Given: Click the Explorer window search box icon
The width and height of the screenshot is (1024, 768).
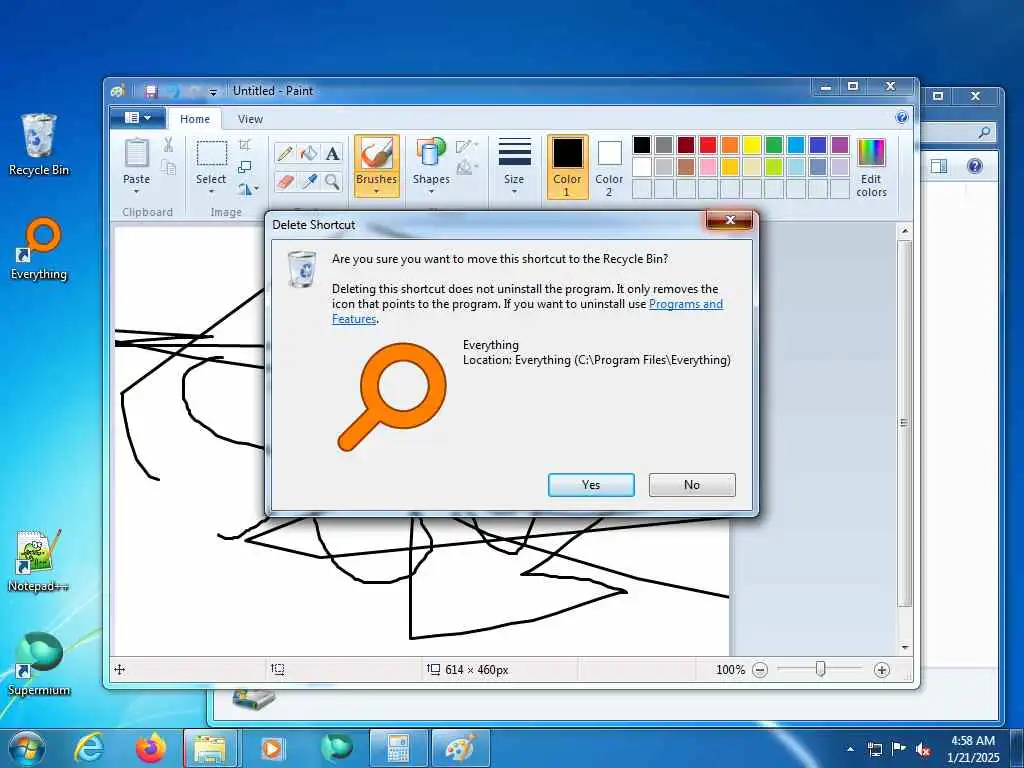Looking at the screenshot, I should point(984,133).
